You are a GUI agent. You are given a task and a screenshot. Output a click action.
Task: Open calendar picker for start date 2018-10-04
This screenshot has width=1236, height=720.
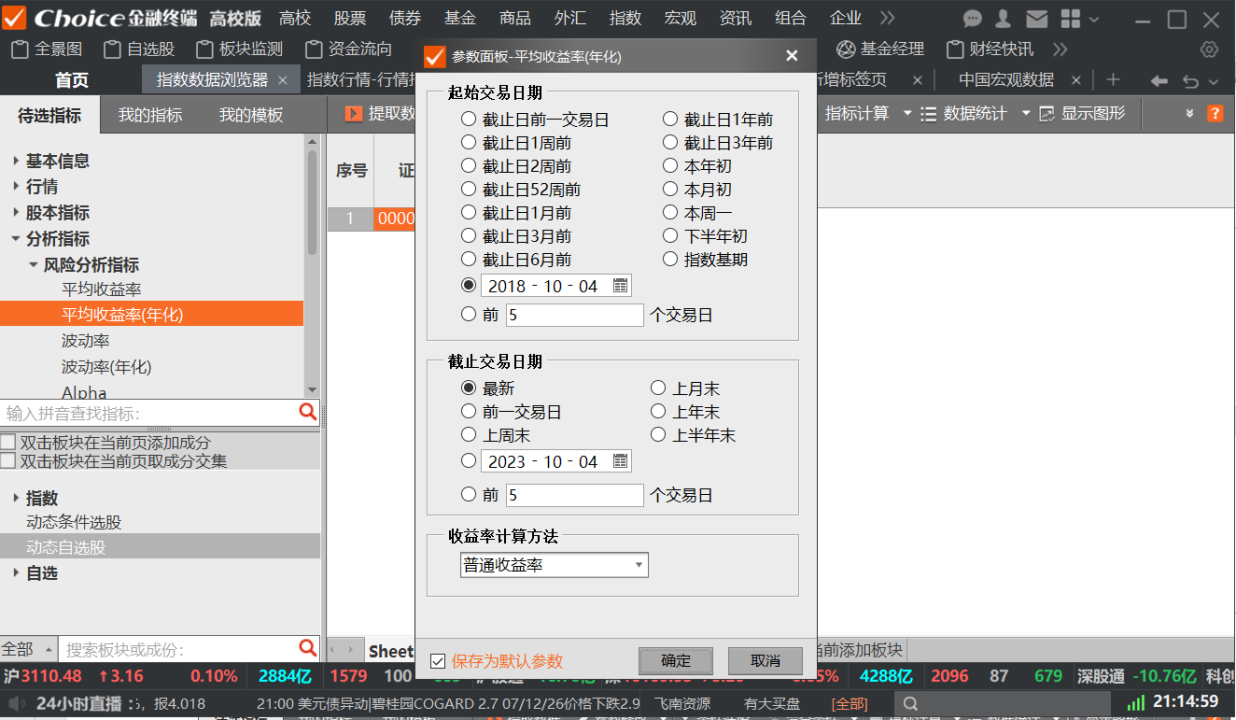click(621, 286)
